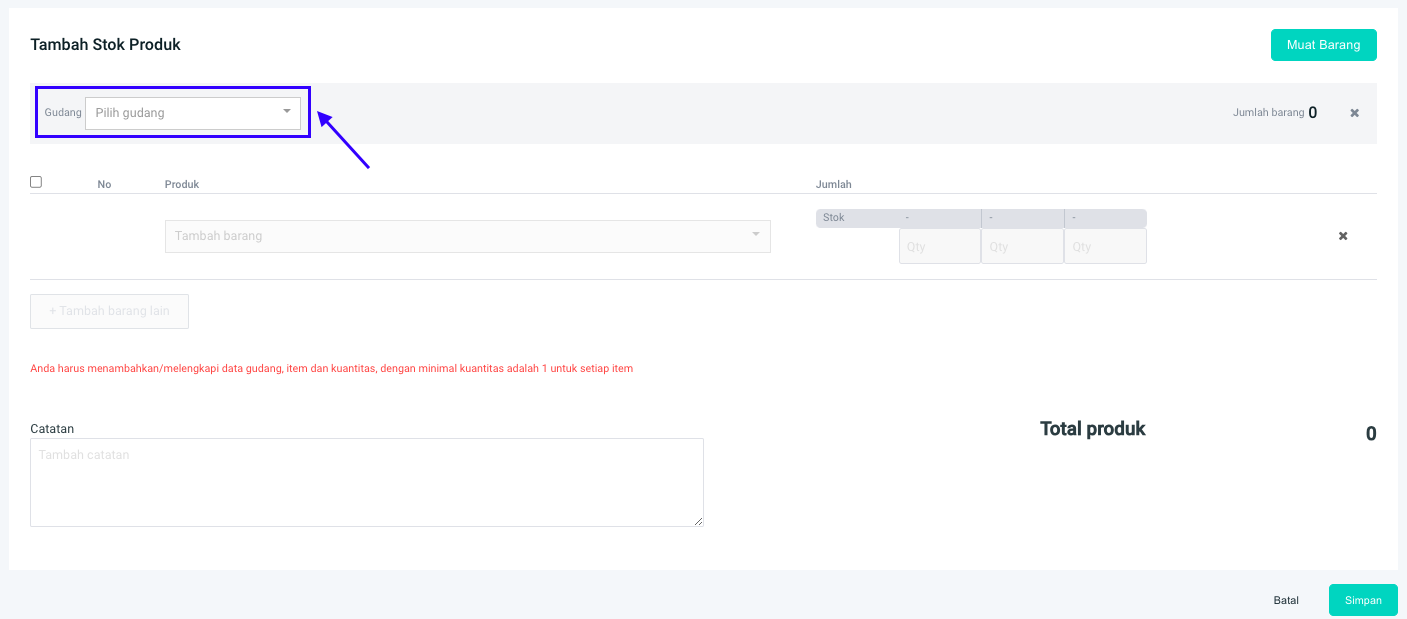Image resolution: width=1407 pixels, height=619 pixels.
Task: Click the caret arrow of Tambah barang selector
Action: tap(756, 235)
